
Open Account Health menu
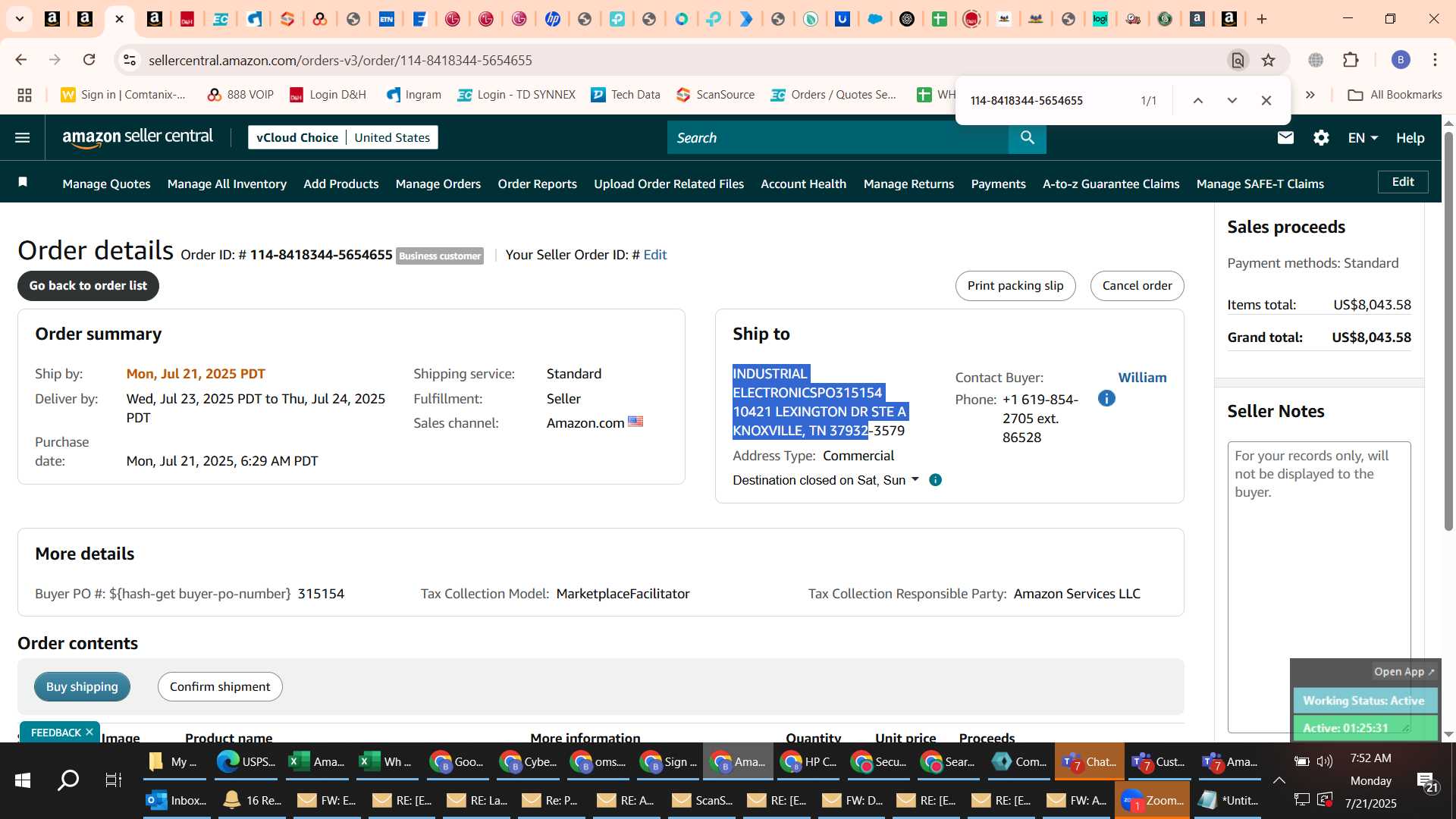803,184
